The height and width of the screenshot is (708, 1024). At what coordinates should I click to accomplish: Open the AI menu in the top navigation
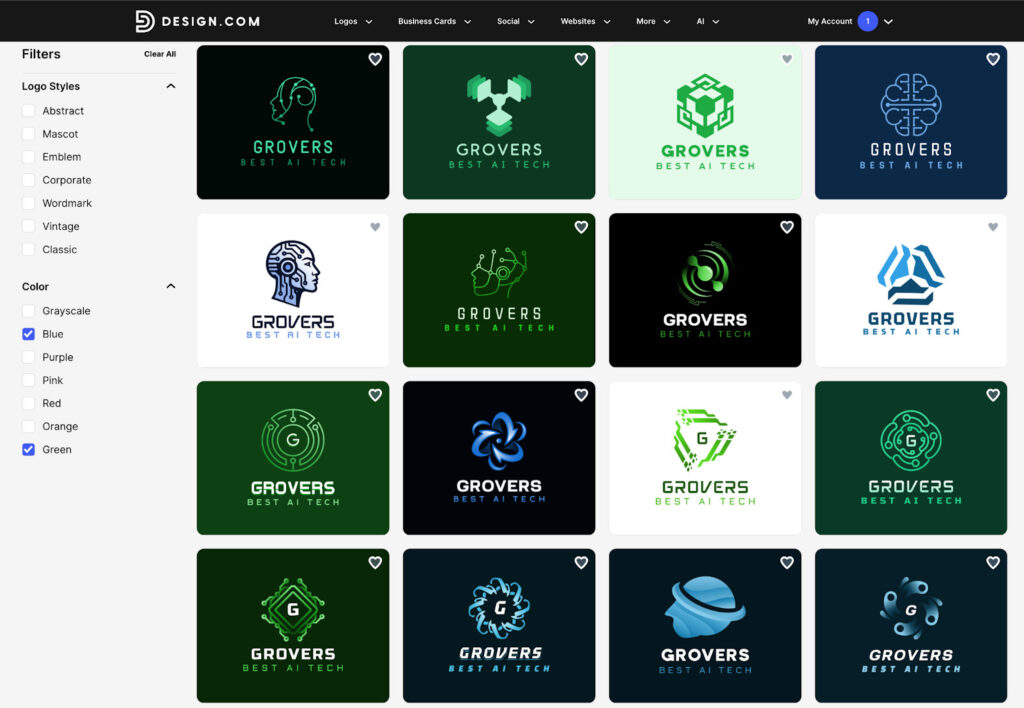coord(708,20)
